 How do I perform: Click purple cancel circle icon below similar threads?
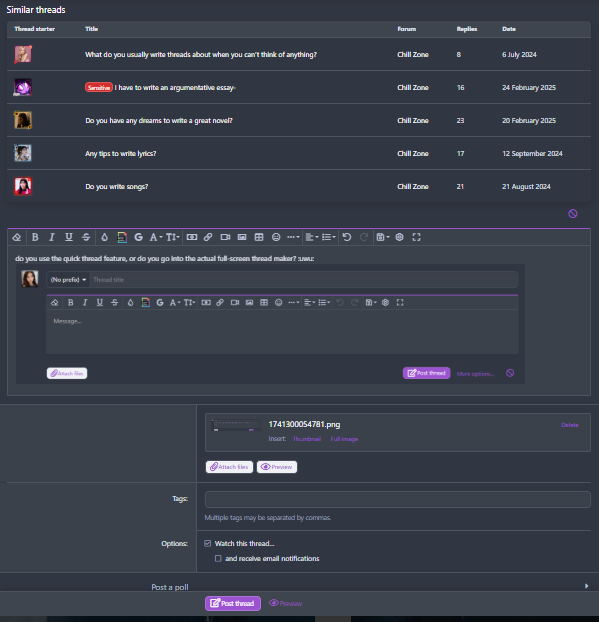[572, 214]
